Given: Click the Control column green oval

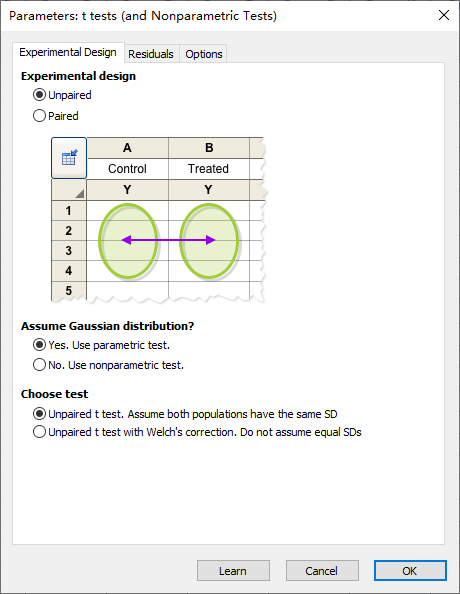Looking at the screenshot, I should 128,241.
